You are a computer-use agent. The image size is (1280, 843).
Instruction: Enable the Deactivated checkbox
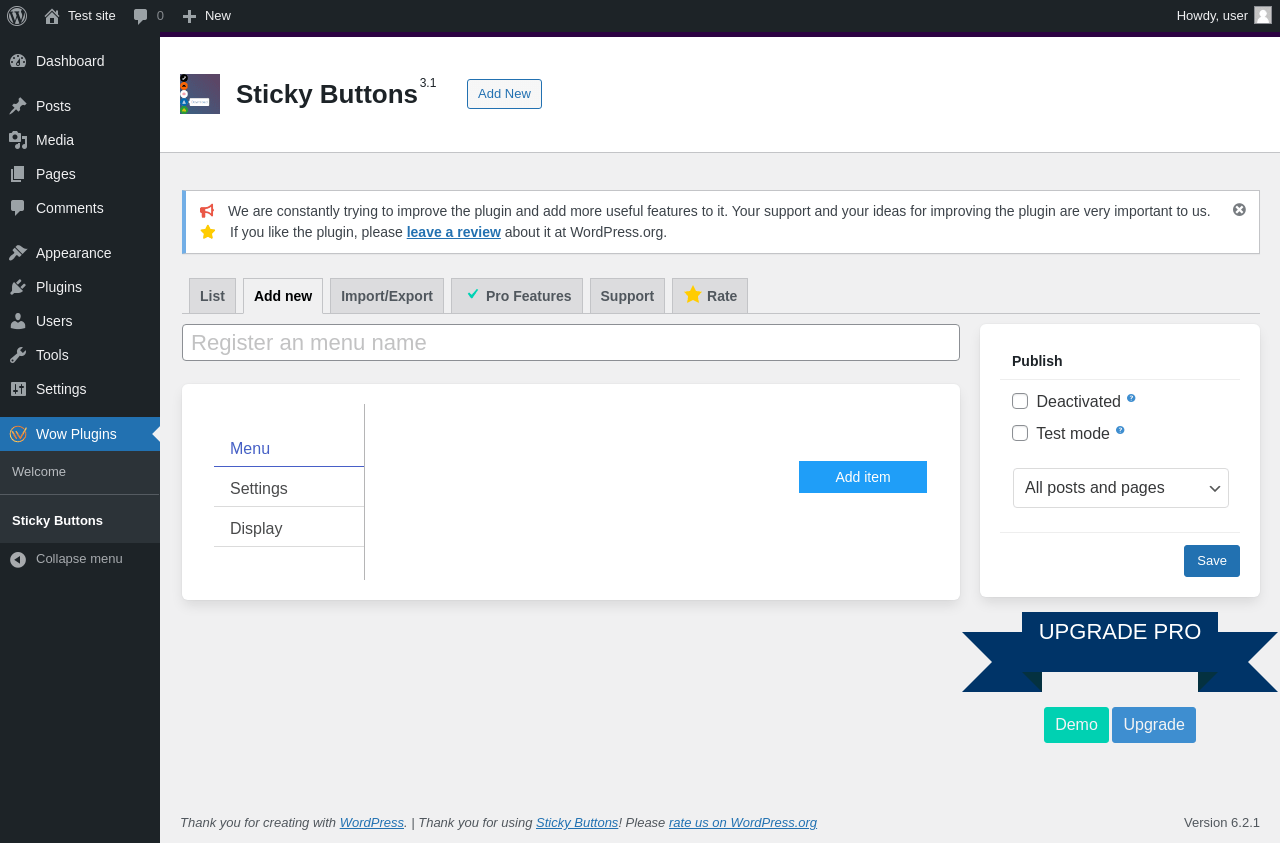click(x=1020, y=401)
